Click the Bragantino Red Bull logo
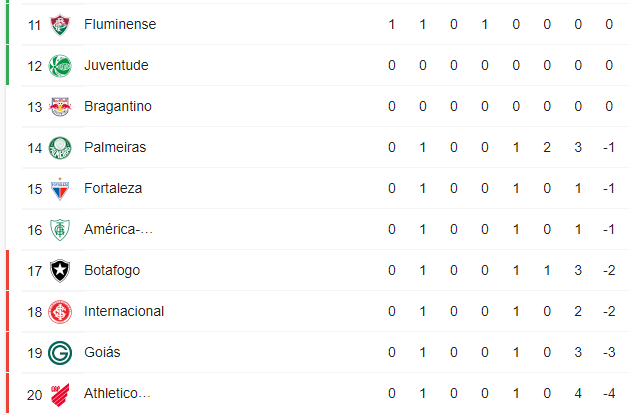This screenshot has width=630, height=415. [60, 107]
